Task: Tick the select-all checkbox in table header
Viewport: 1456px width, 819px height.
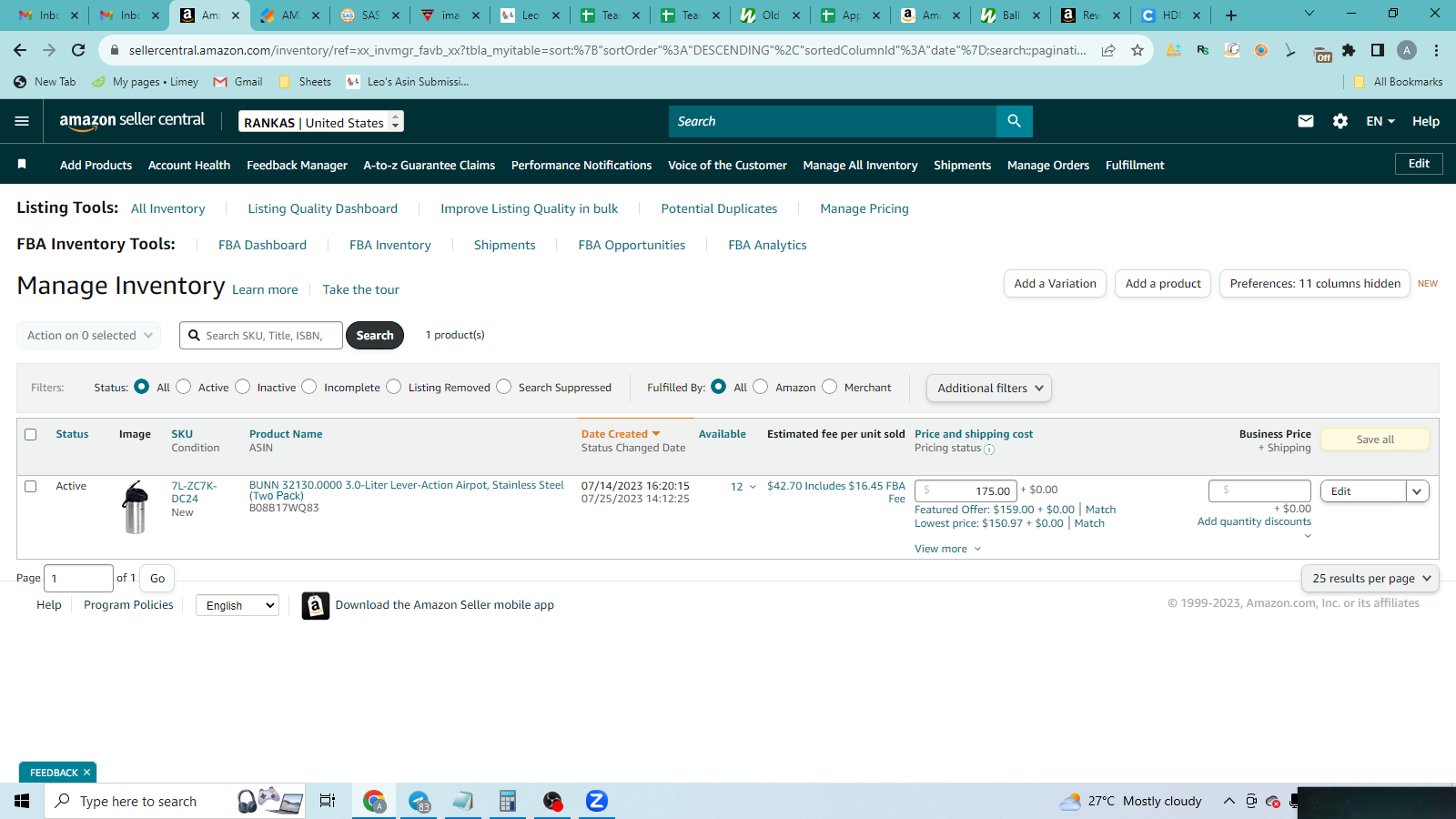Action: click(x=30, y=434)
